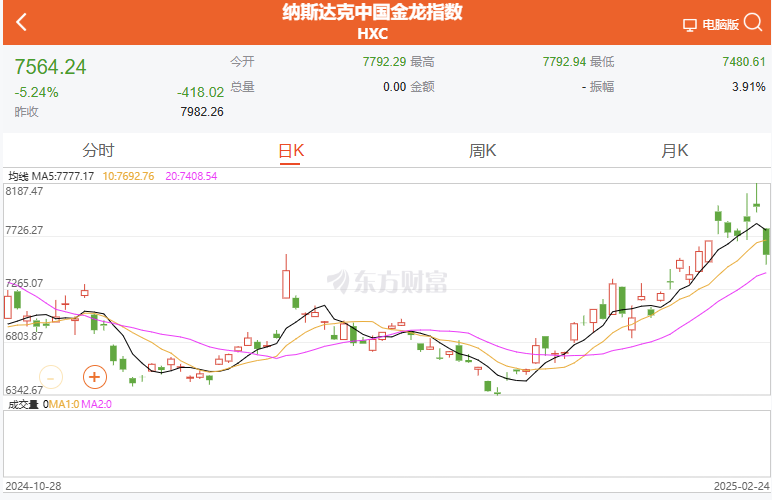Click the current price 7564.24
772x500 pixels.
pyautogui.click(x=50, y=67)
